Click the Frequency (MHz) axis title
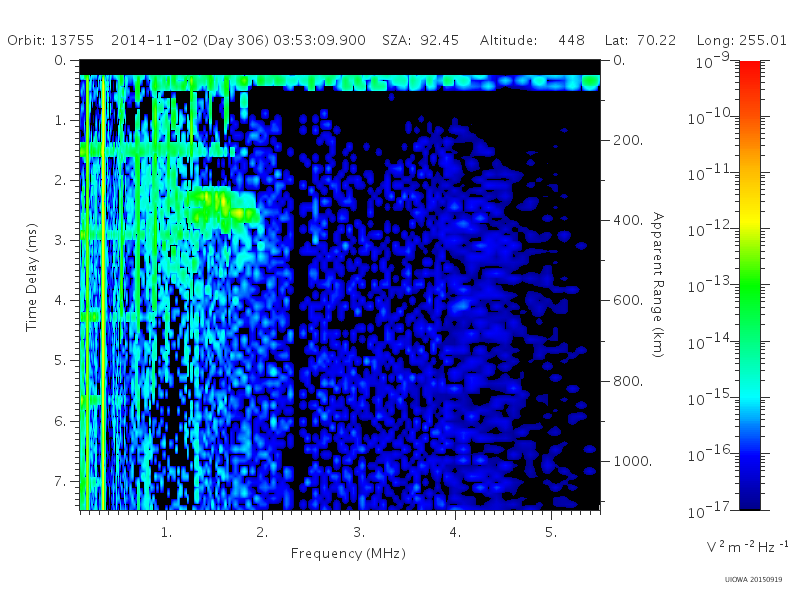 [348, 554]
